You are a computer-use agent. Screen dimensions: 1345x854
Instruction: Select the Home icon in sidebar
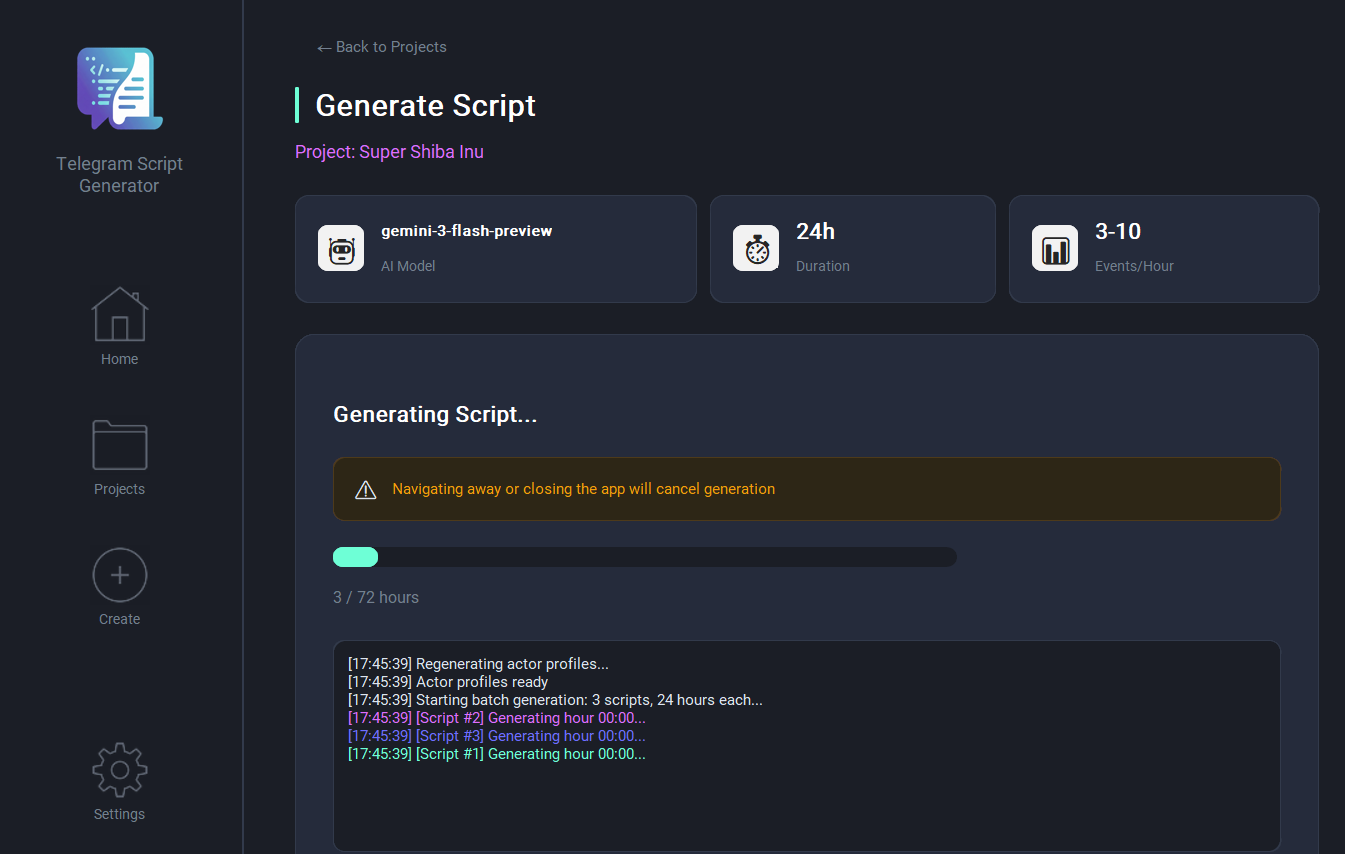(119, 314)
